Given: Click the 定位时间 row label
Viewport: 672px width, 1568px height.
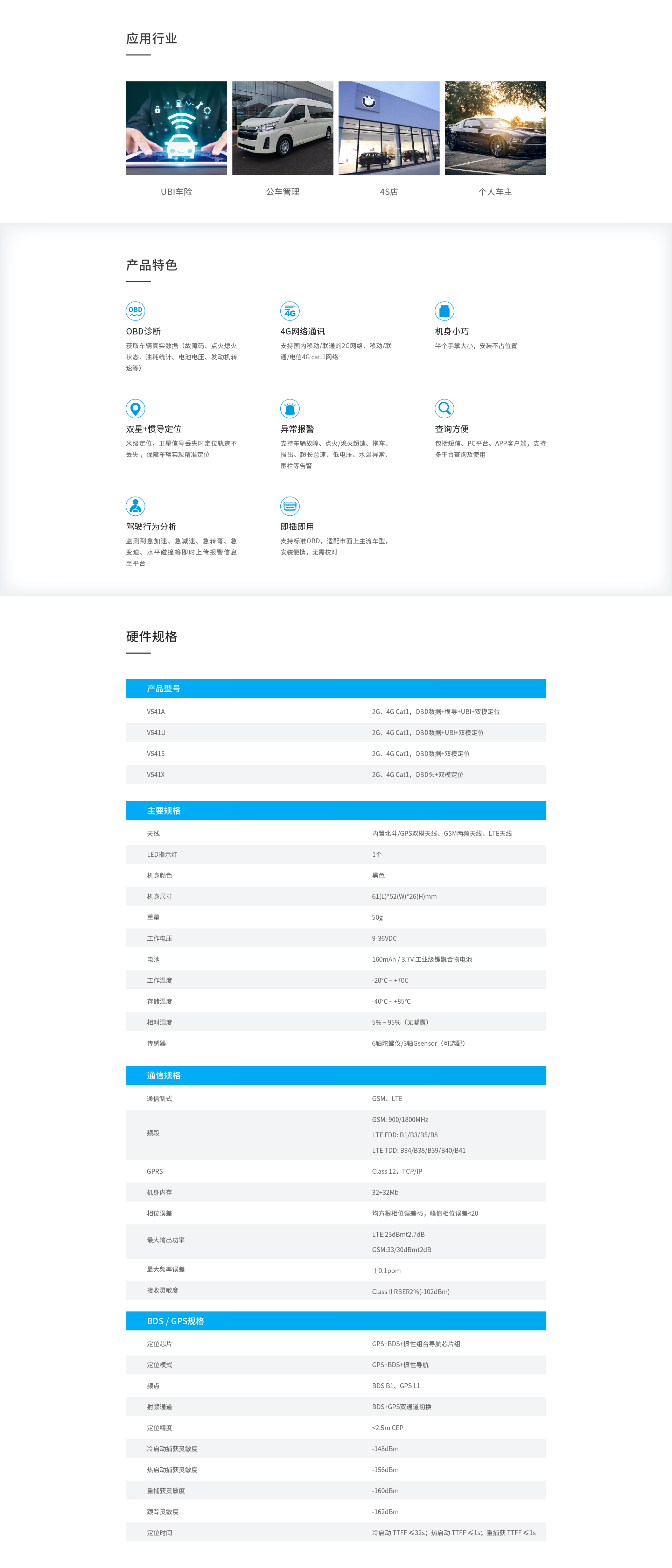Looking at the screenshot, I should 160,1533.
